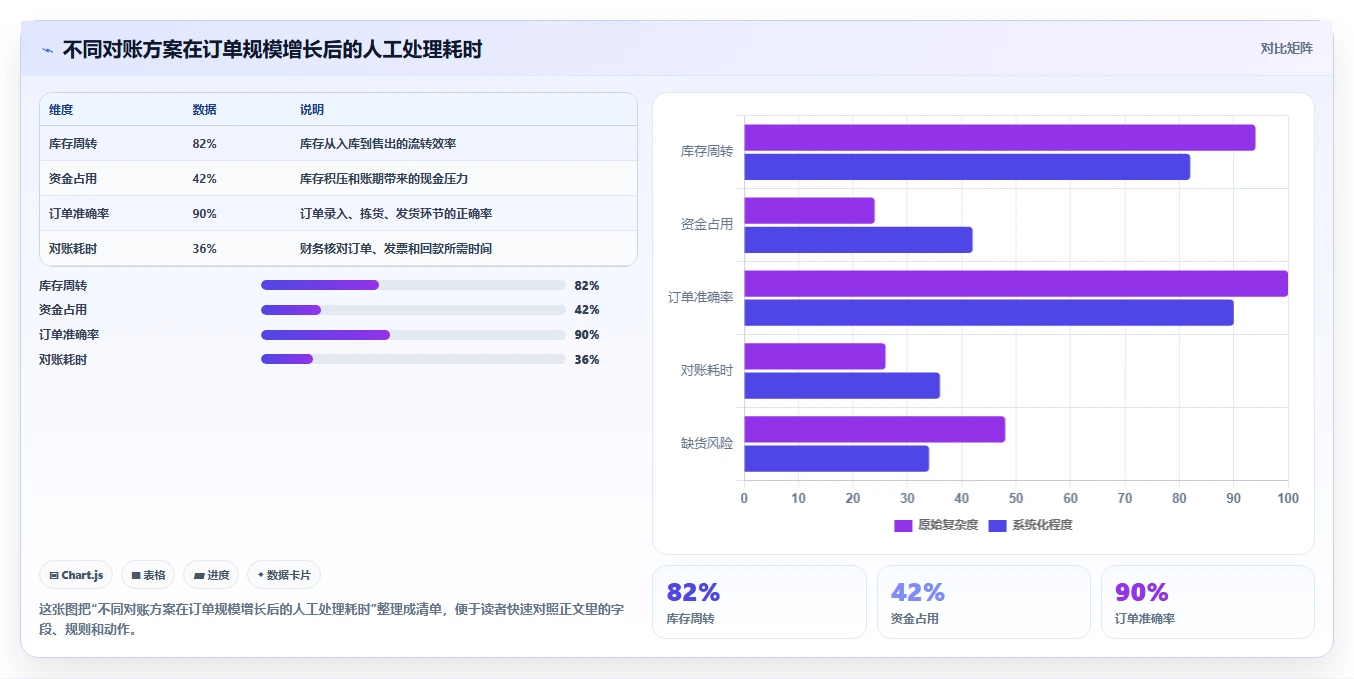
Task: Open the 90% 订单准确率 data card
Action: point(1208,602)
